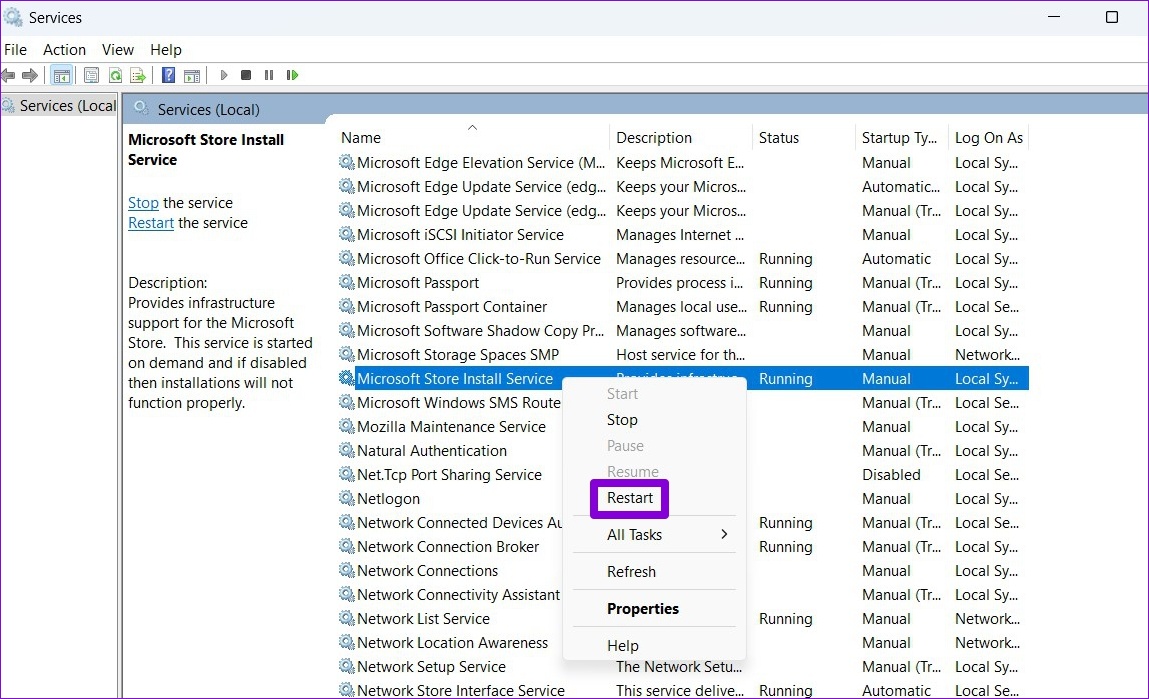
Task: Select the highlighted Microsoft Store Install Service row
Action: point(683,379)
